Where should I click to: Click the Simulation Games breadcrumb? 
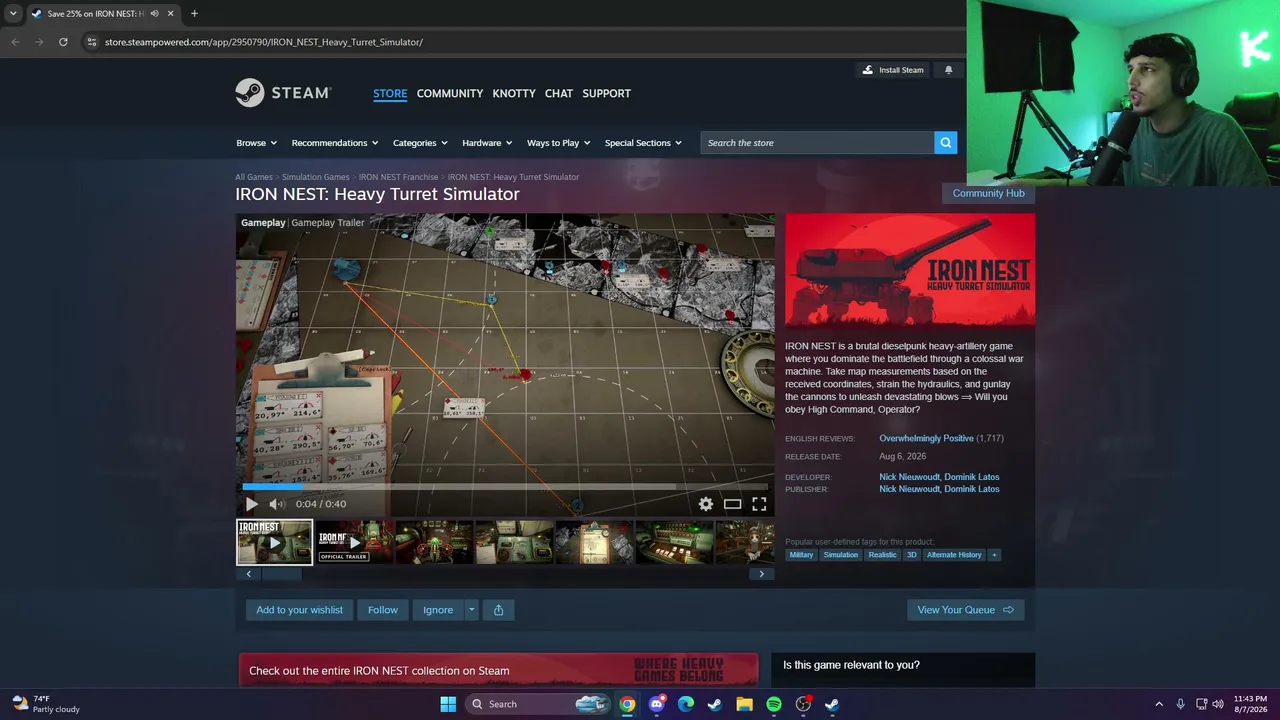pos(316,177)
